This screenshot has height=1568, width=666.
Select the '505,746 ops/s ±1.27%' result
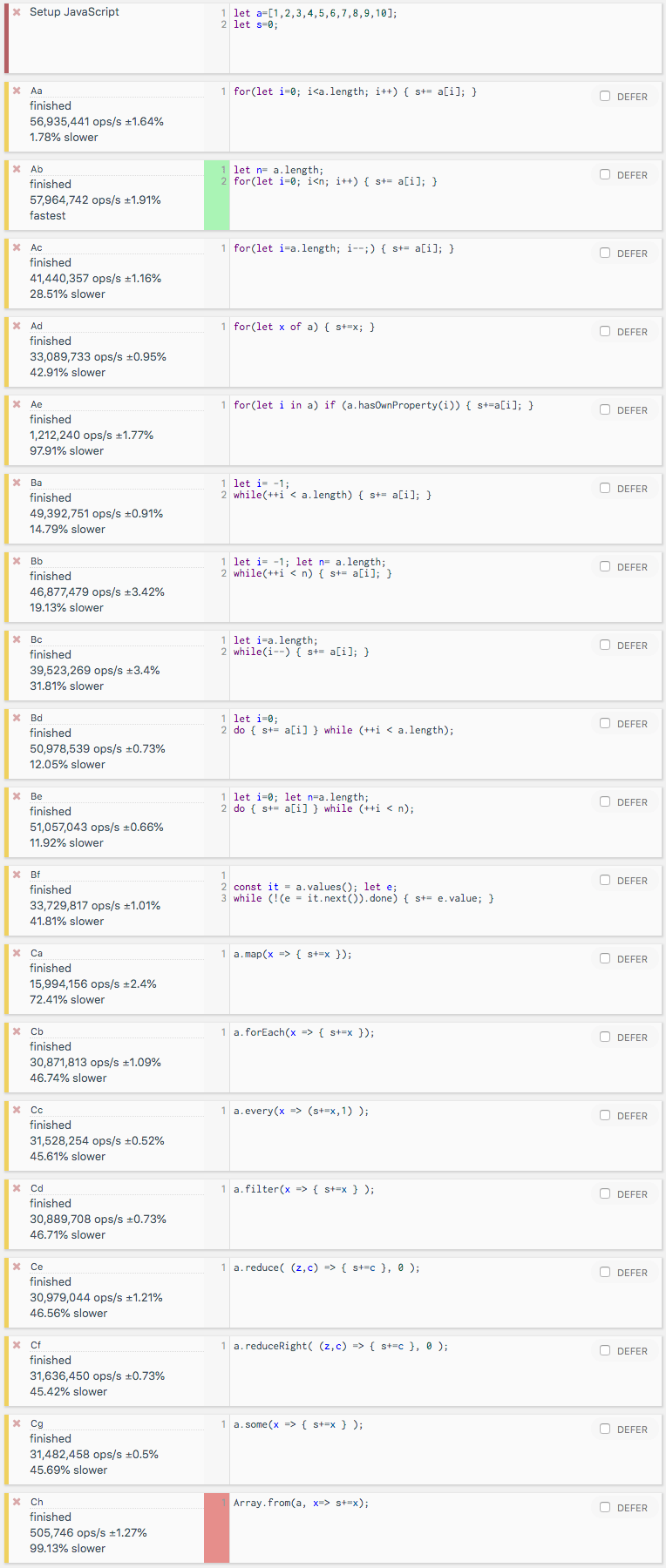(x=88, y=1533)
